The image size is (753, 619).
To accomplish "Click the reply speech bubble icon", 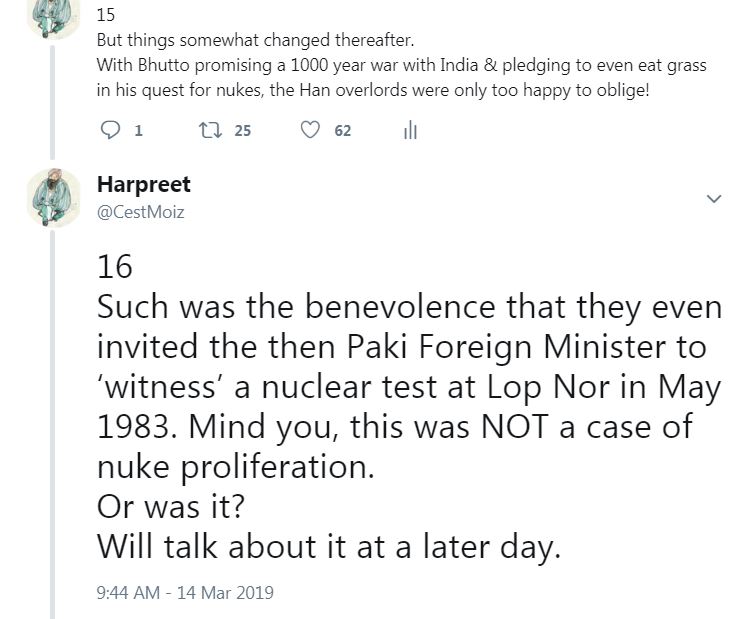I will [x=111, y=131].
